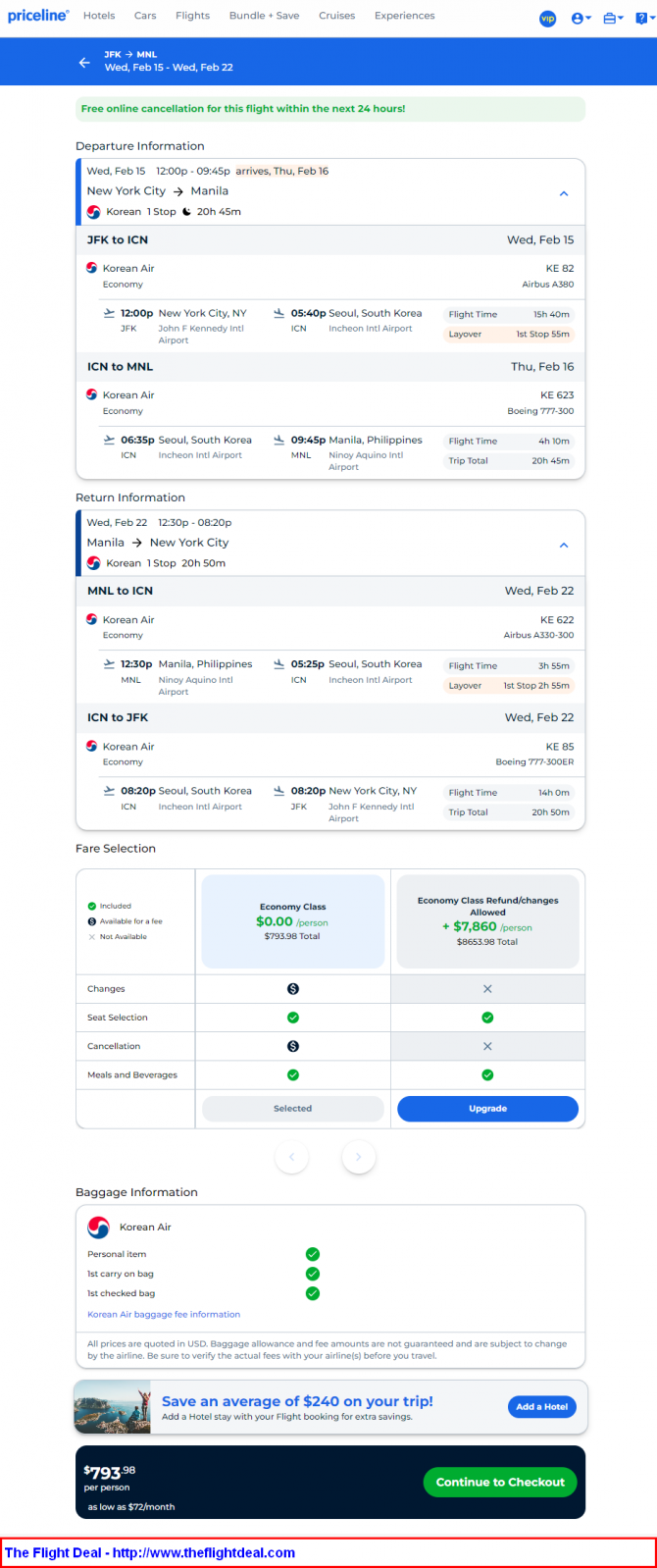Click landing icon beside 05:40p ICN
657x1568 pixels.
tap(279, 313)
